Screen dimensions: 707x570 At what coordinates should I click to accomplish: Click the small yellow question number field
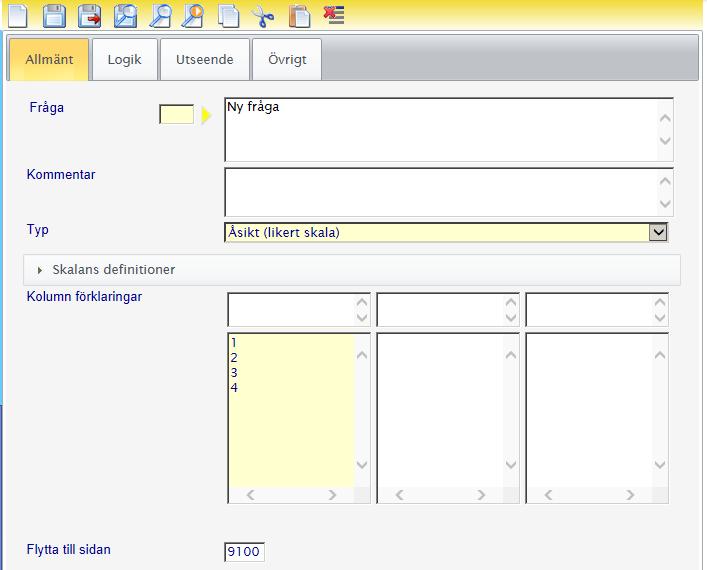177,114
